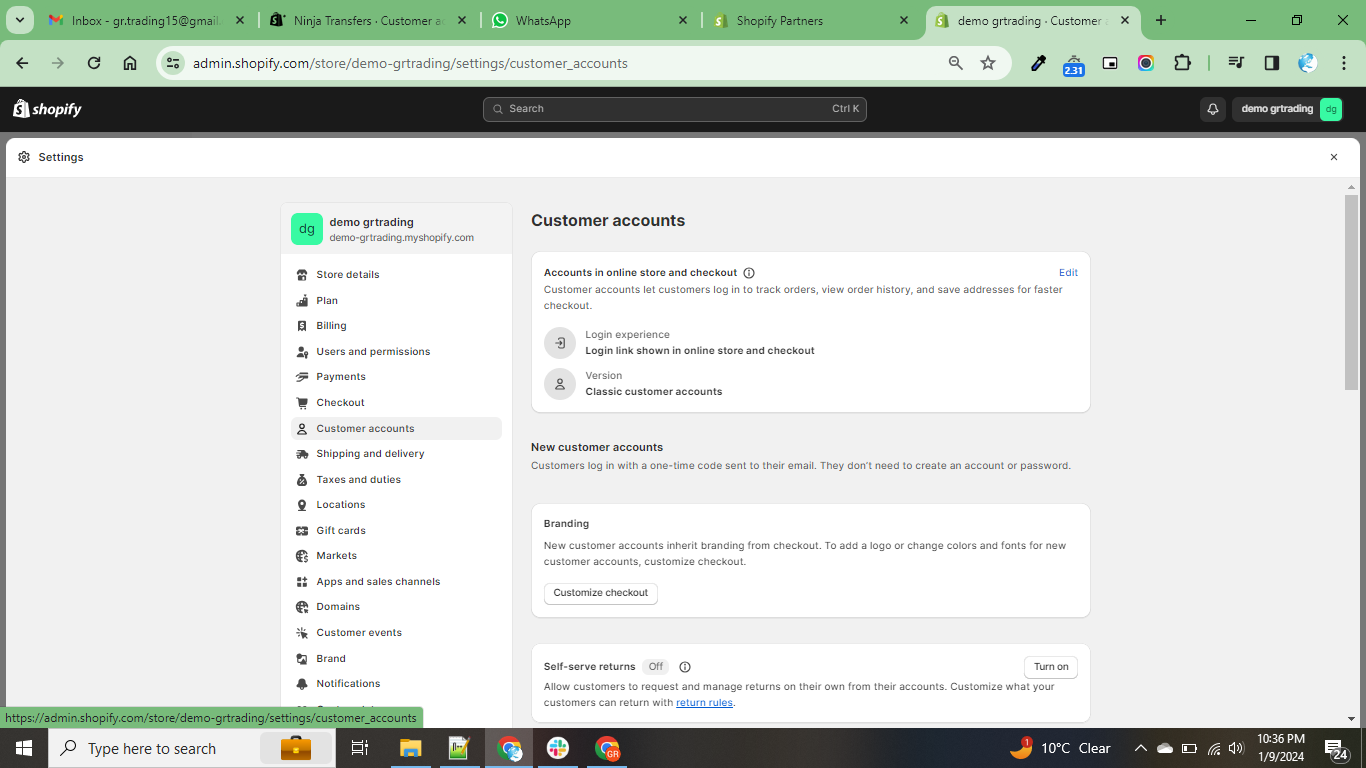Click the settings page vertical scrollbar
Viewport: 1366px width, 768px height.
[x=1352, y=292]
